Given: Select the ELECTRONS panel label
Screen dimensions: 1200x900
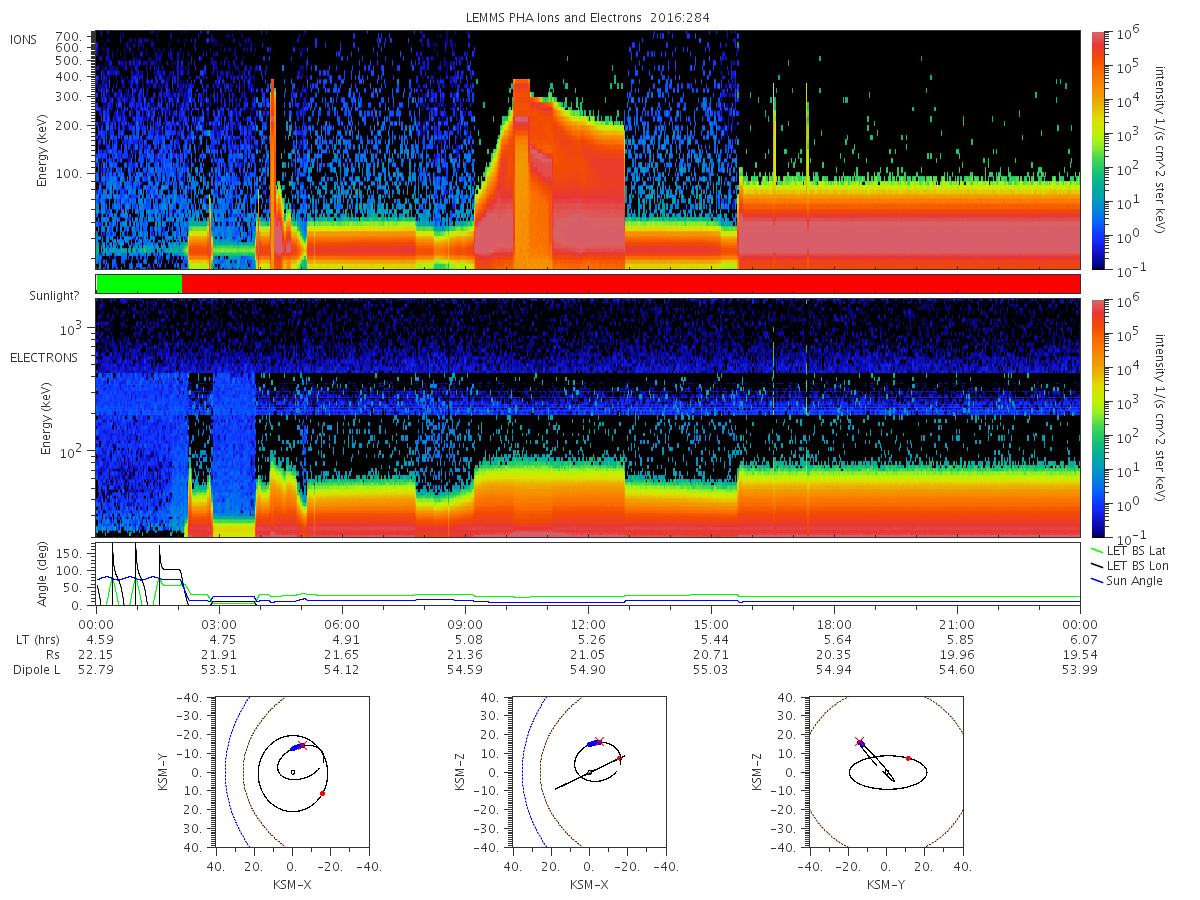Looking at the screenshot, I should [43, 357].
